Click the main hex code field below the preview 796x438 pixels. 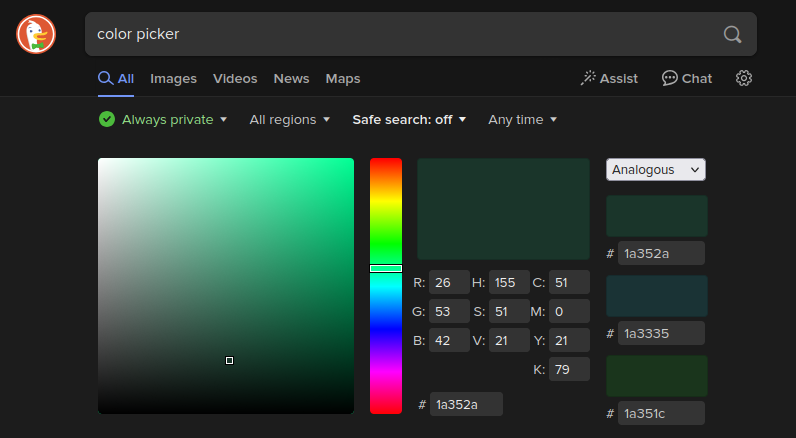click(466, 404)
